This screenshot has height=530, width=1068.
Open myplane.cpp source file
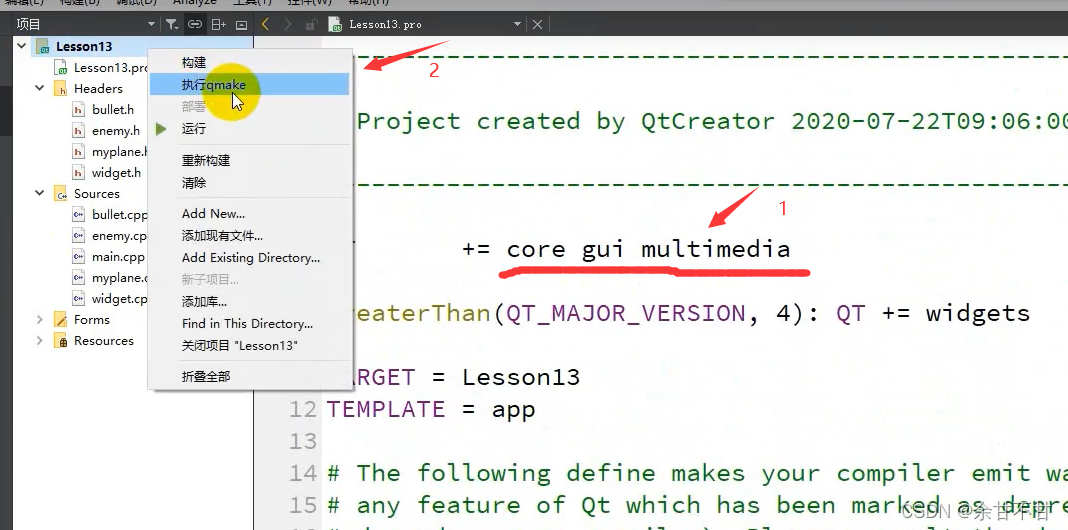[120, 278]
